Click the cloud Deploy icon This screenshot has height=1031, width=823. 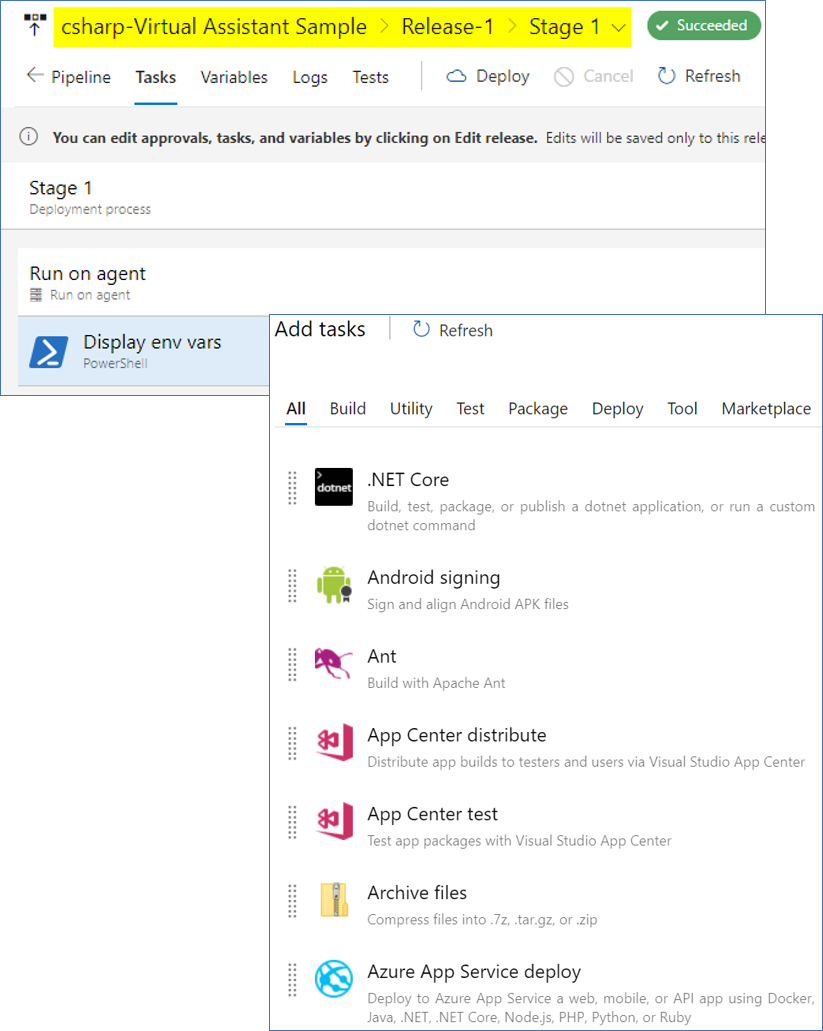(456, 76)
